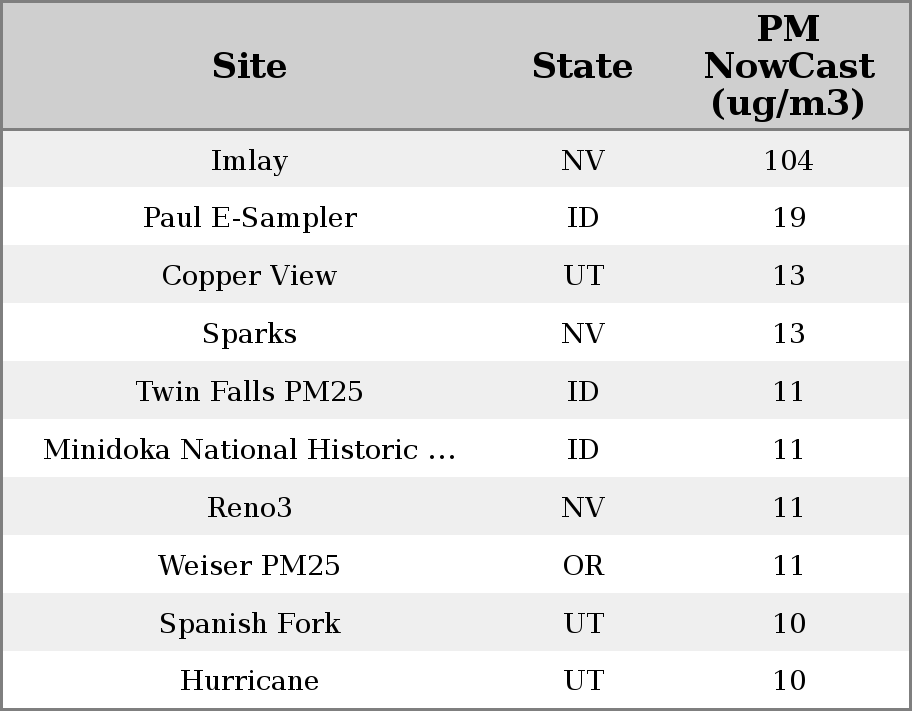Click the ID state cell for Twin Falls PM25
The height and width of the screenshot is (711, 912).
tap(583, 392)
